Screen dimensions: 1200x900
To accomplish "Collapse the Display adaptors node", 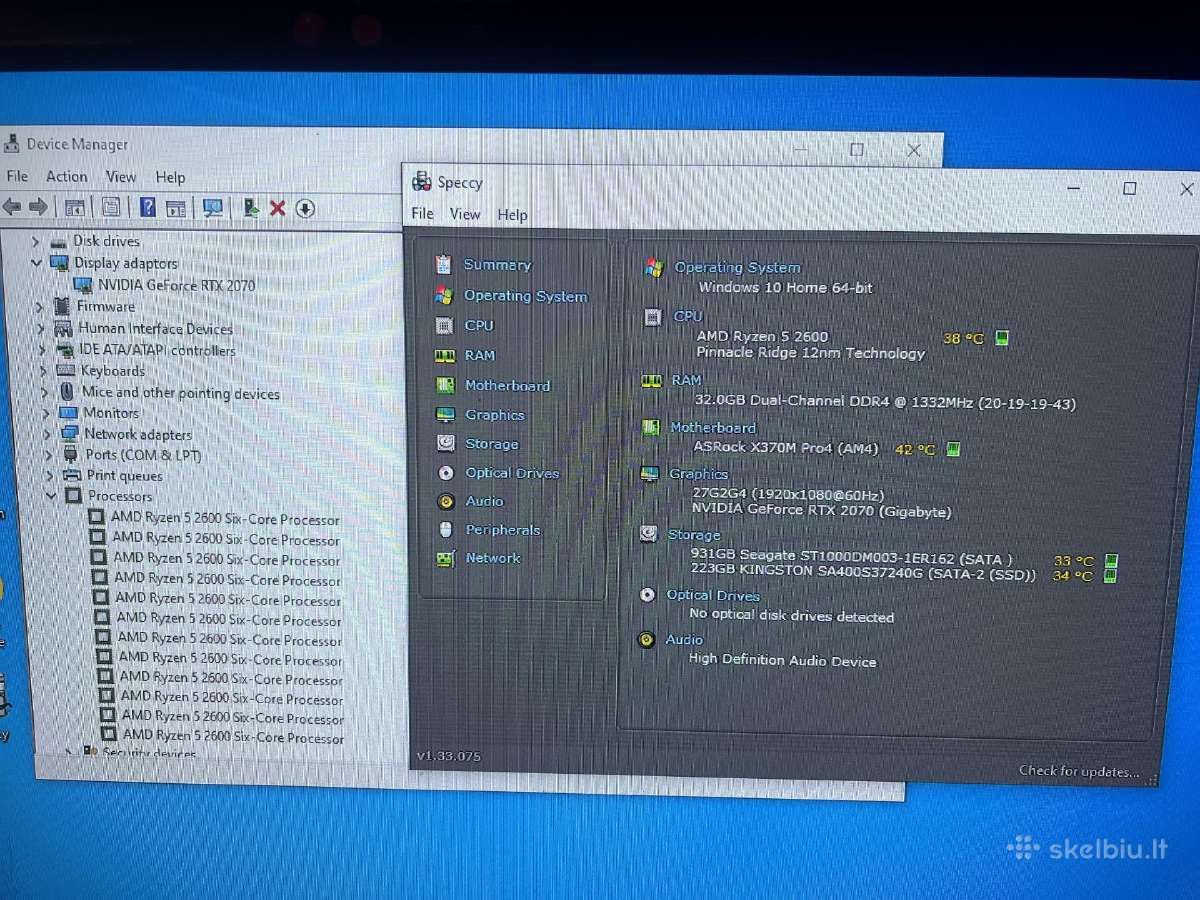I will pyautogui.click(x=37, y=263).
